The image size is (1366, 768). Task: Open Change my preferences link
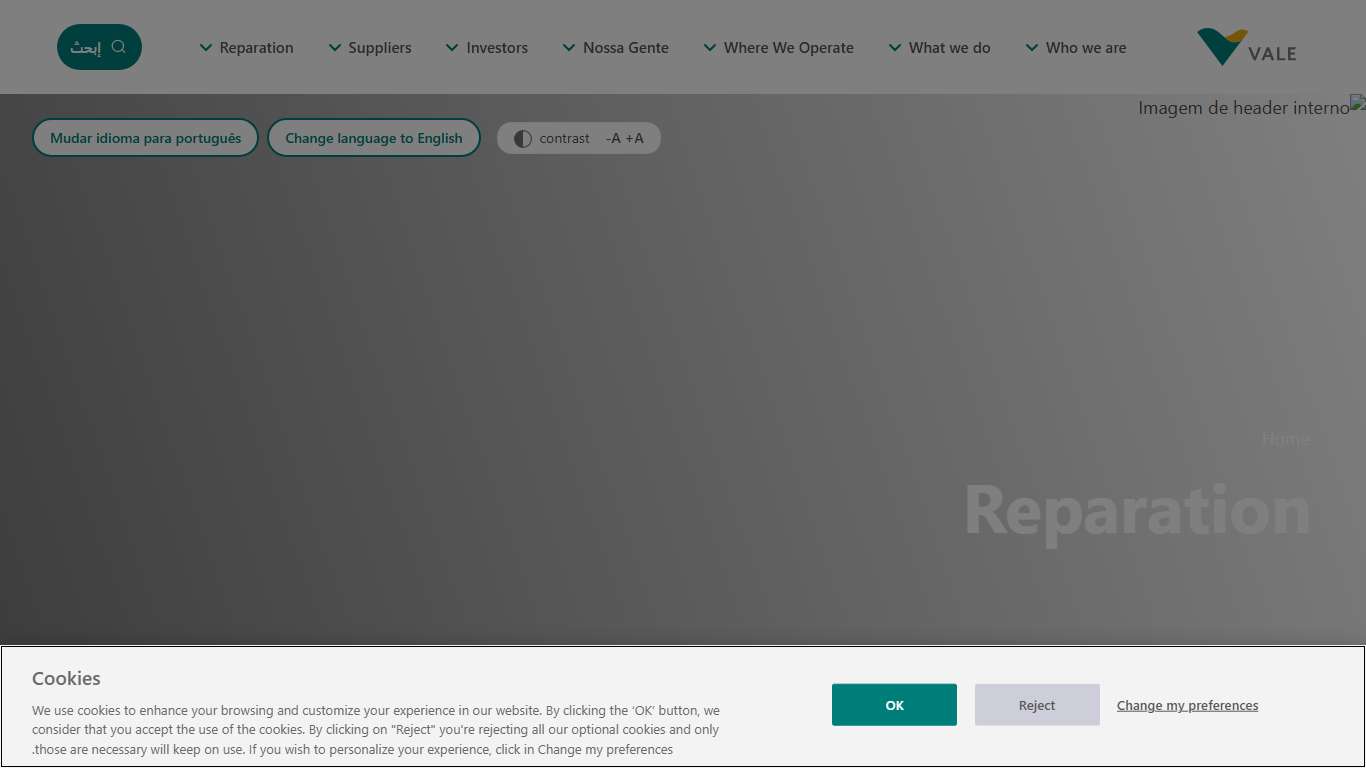pos(1187,706)
